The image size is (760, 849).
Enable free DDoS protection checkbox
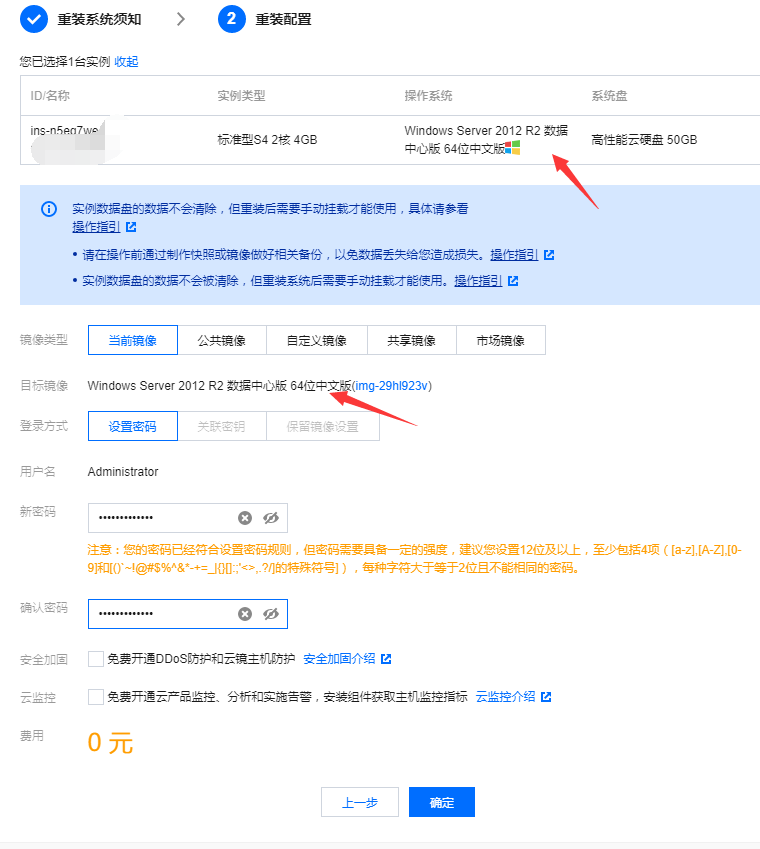click(96, 659)
